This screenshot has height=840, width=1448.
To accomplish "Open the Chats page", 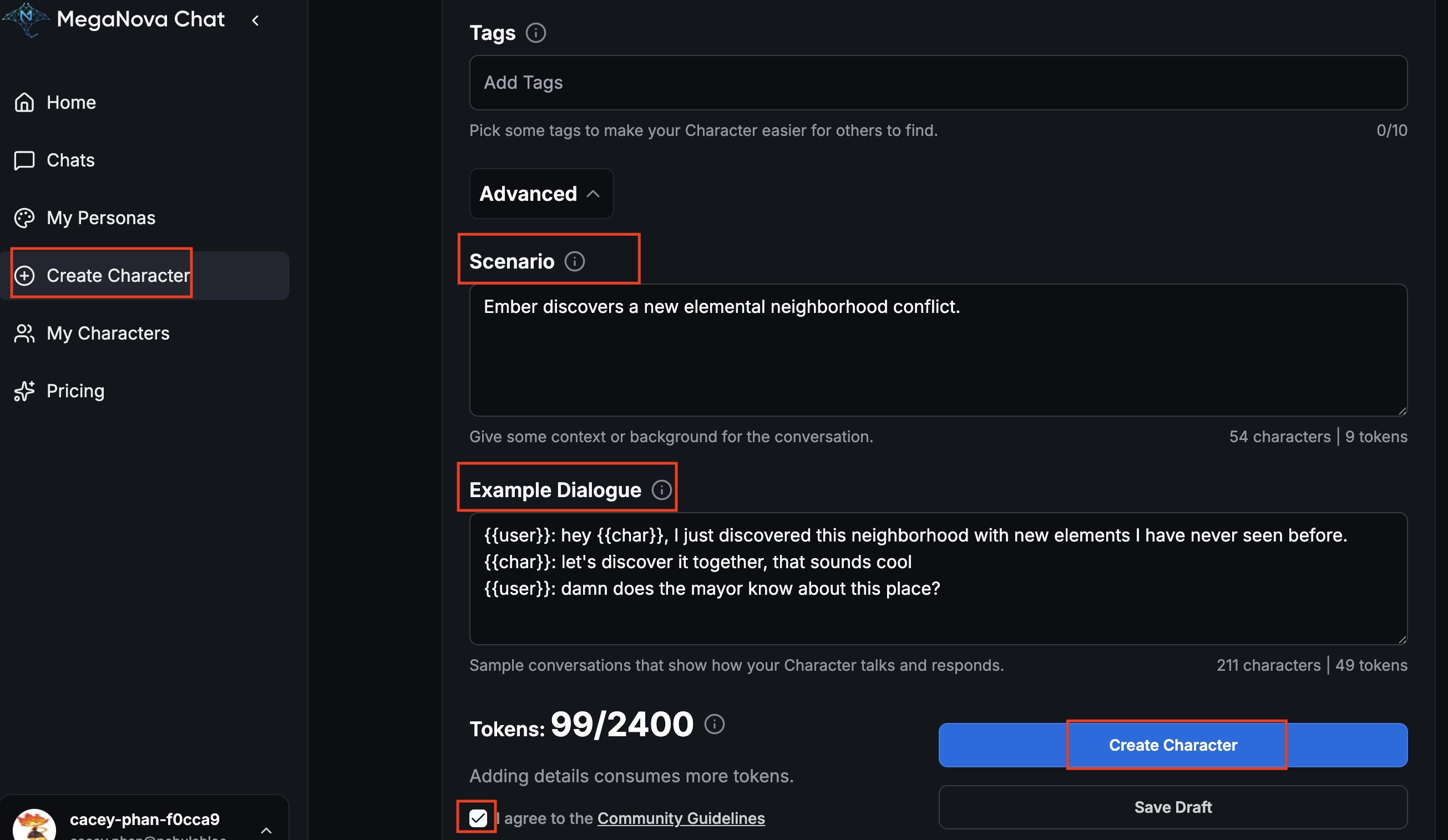I will coord(70,160).
